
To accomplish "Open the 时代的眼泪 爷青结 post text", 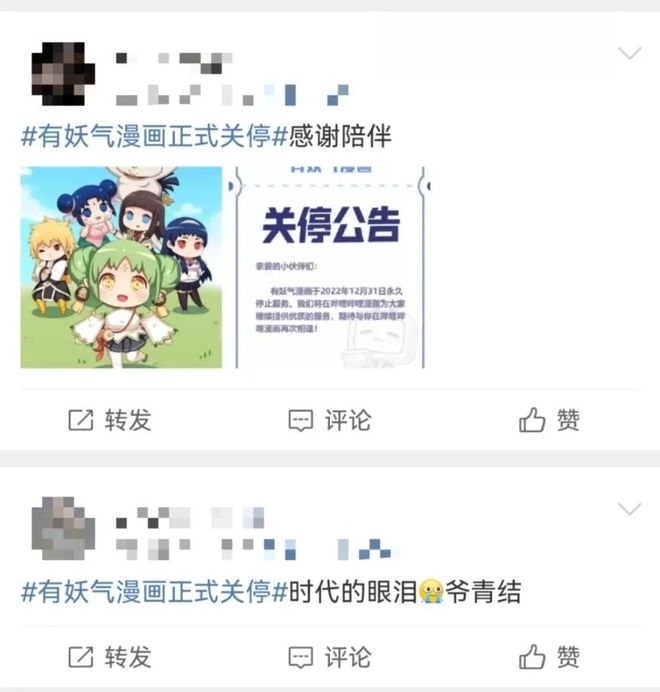I will coord(405,591).
